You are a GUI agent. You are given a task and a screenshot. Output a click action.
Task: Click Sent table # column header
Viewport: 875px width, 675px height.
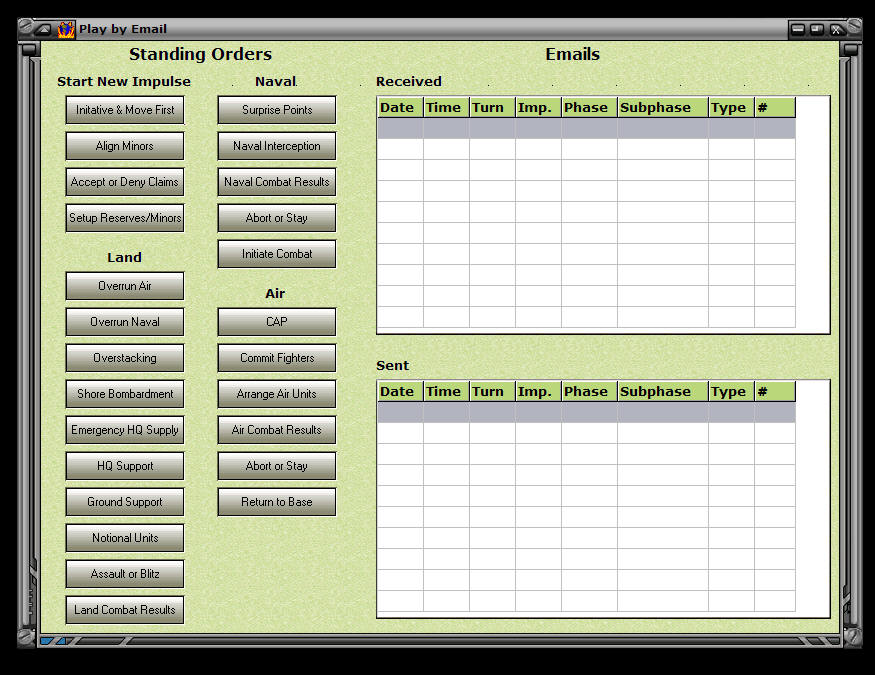tap(775, 392)
